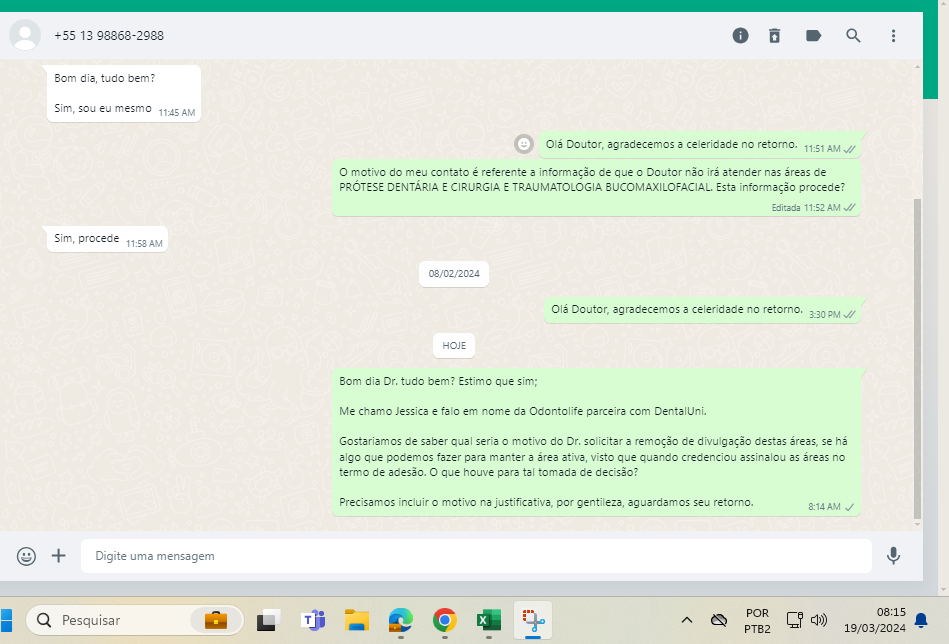This screenshot has height=644, width=949.
Task: Click the plus attach icon
Action: 59,556
